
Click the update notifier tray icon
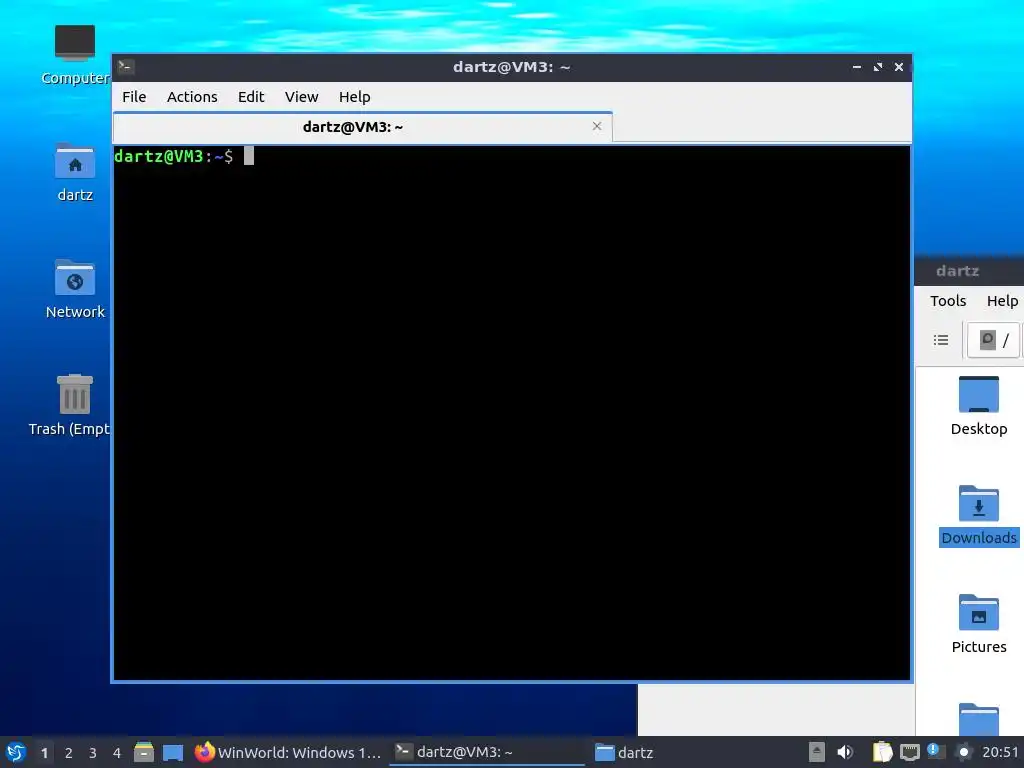tap(934, 751)
